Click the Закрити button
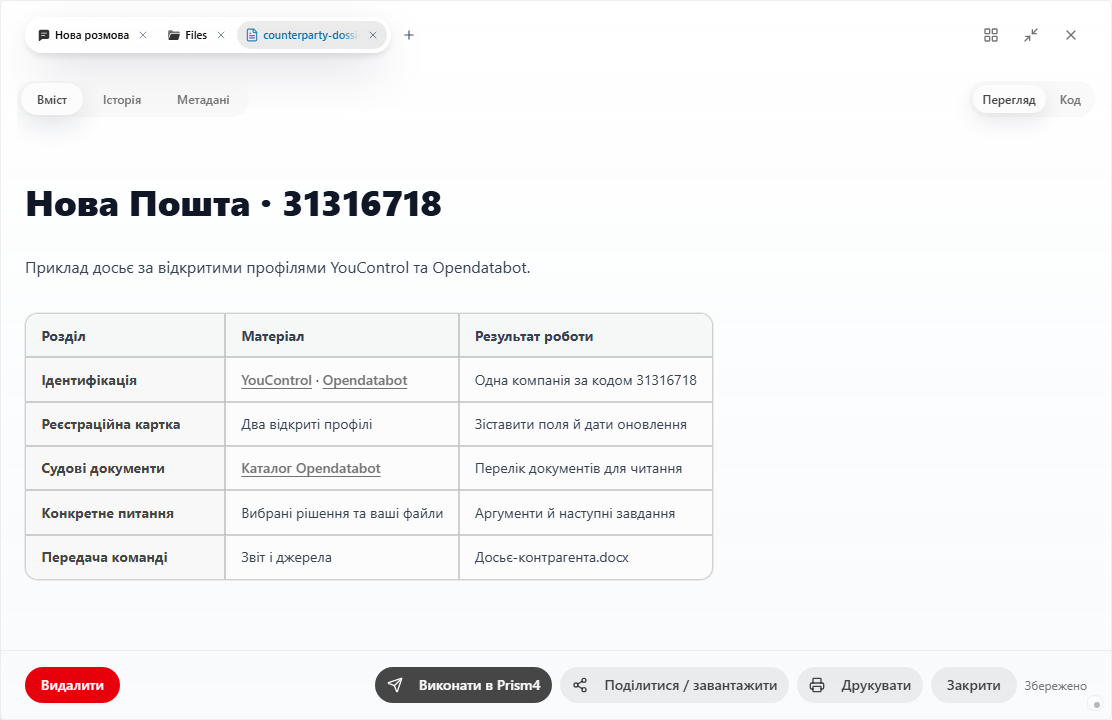 pos(973,685)
